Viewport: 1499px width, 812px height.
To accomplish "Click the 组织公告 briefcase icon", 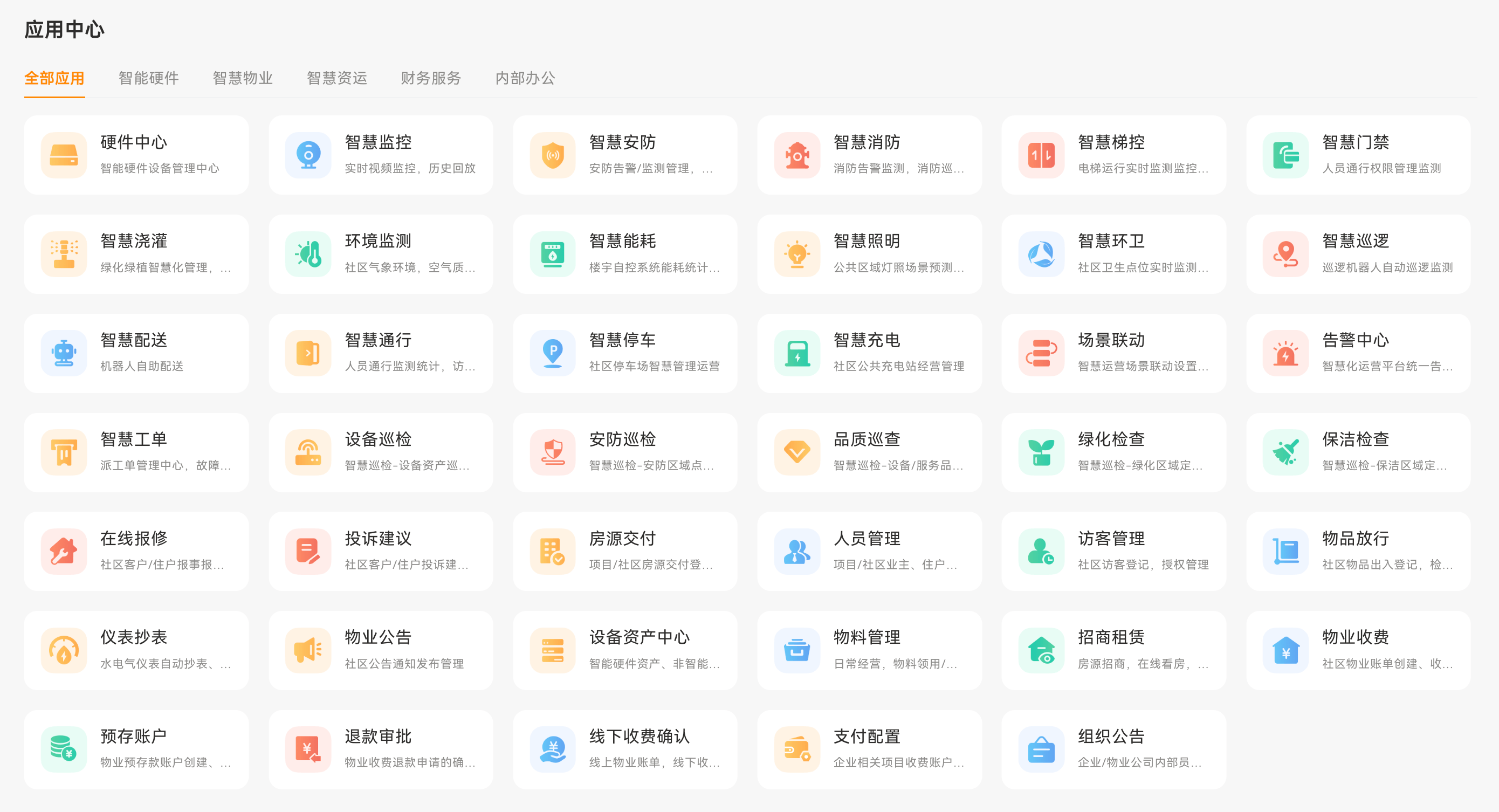I will click(x=1042, y=749).
